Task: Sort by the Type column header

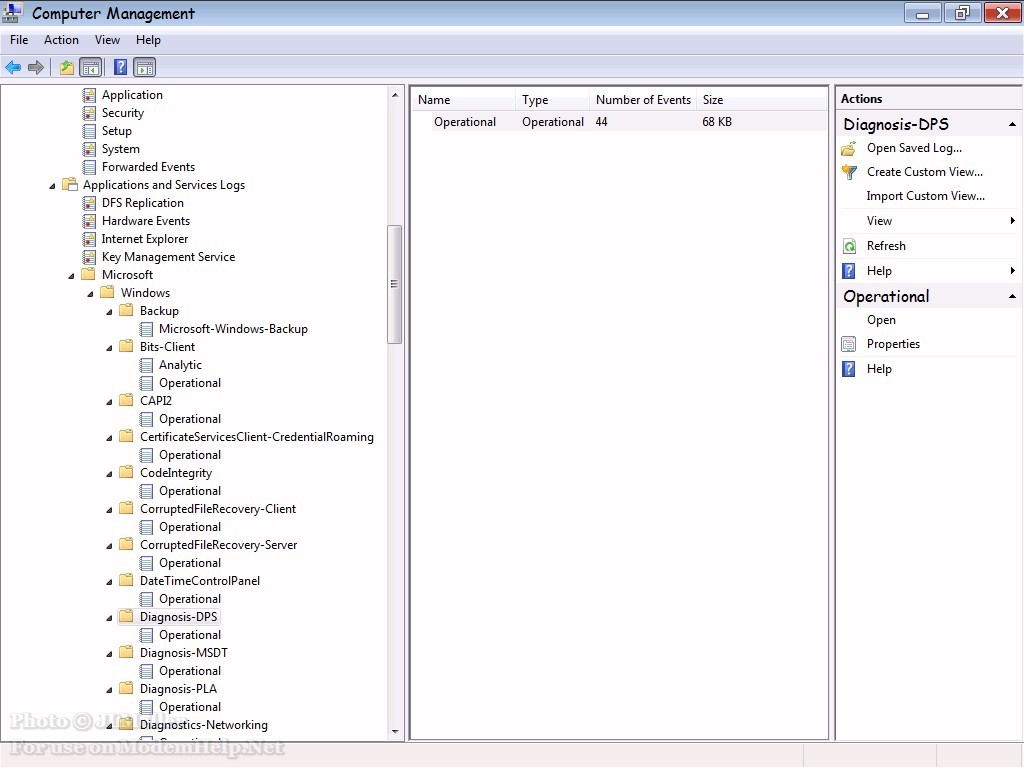Action: point(552,100)
